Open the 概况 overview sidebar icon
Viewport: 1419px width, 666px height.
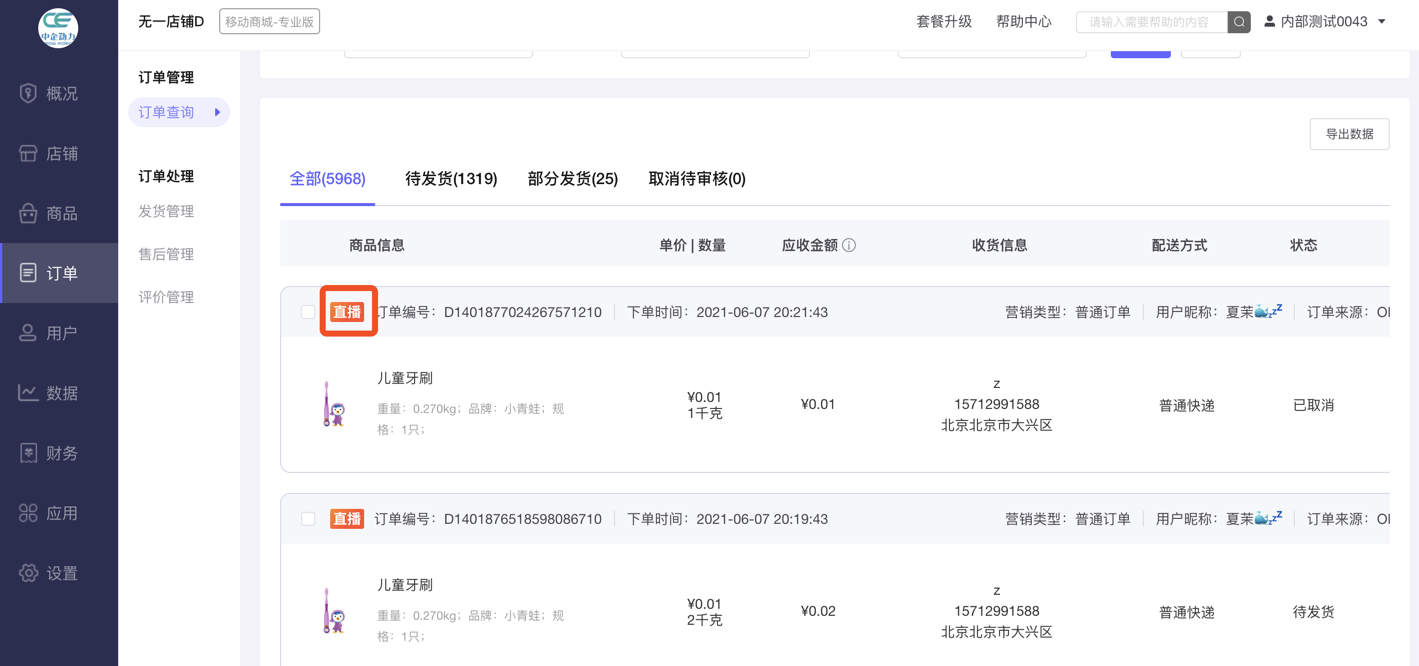tap(28, 93)
